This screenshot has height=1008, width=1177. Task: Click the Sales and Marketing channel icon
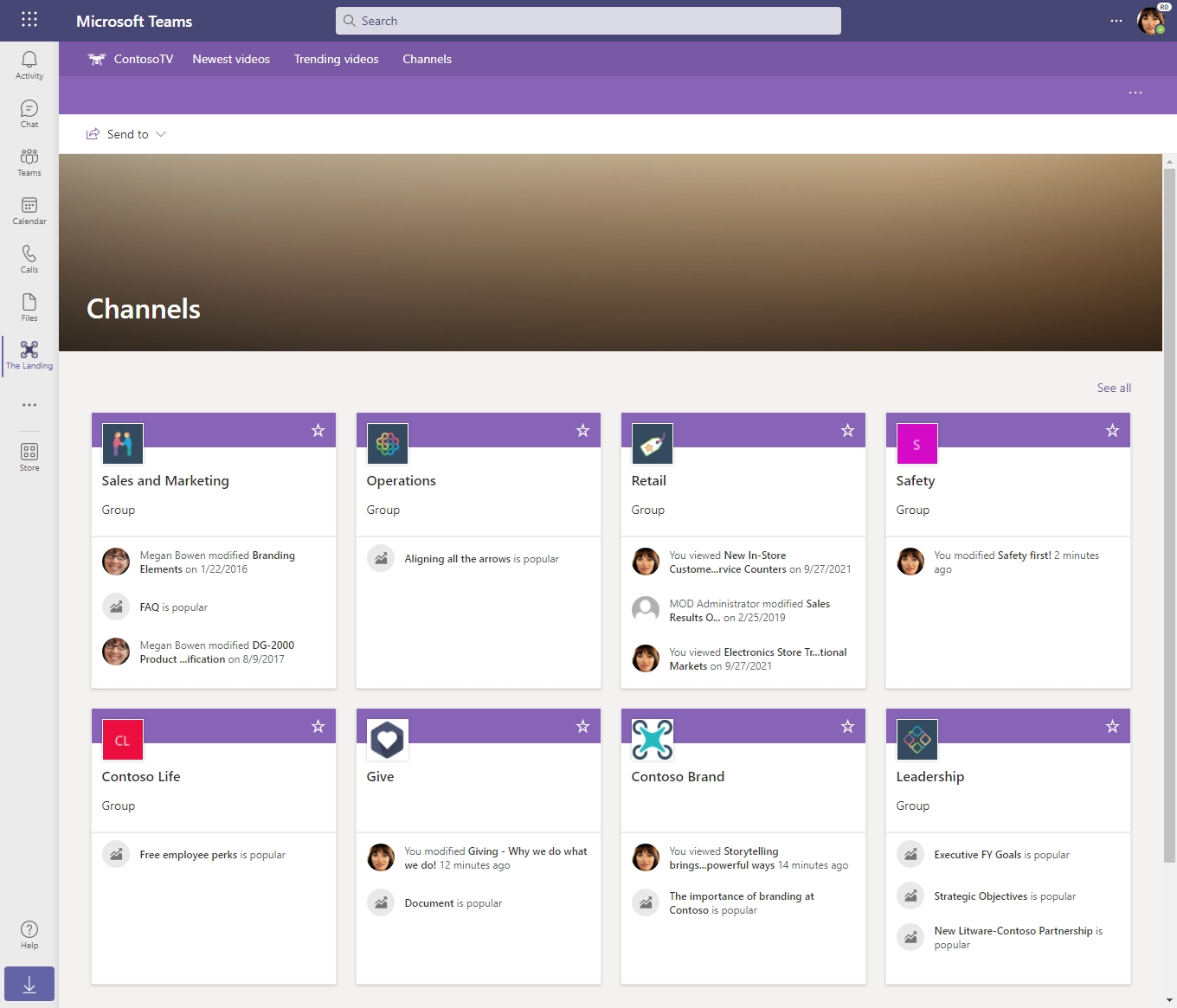click(123, 445)
